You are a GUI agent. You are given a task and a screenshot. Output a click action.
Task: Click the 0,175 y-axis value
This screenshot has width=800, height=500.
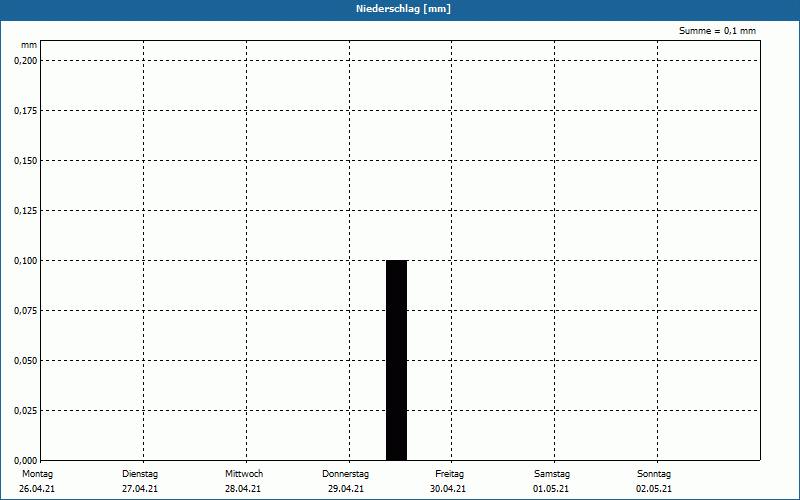(x=26, y=111)
